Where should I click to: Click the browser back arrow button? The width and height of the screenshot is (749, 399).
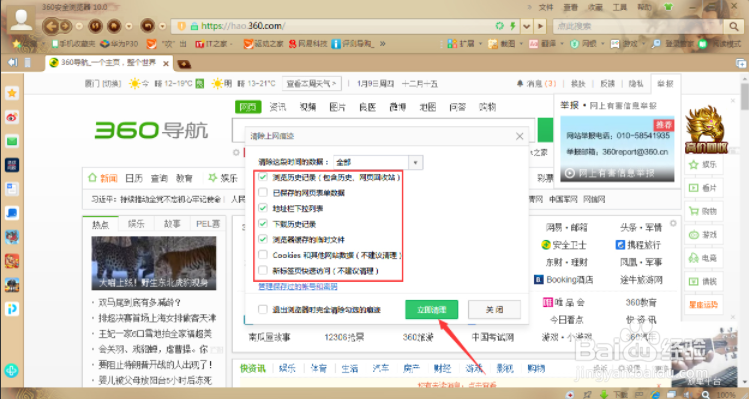tap(52, 26)
